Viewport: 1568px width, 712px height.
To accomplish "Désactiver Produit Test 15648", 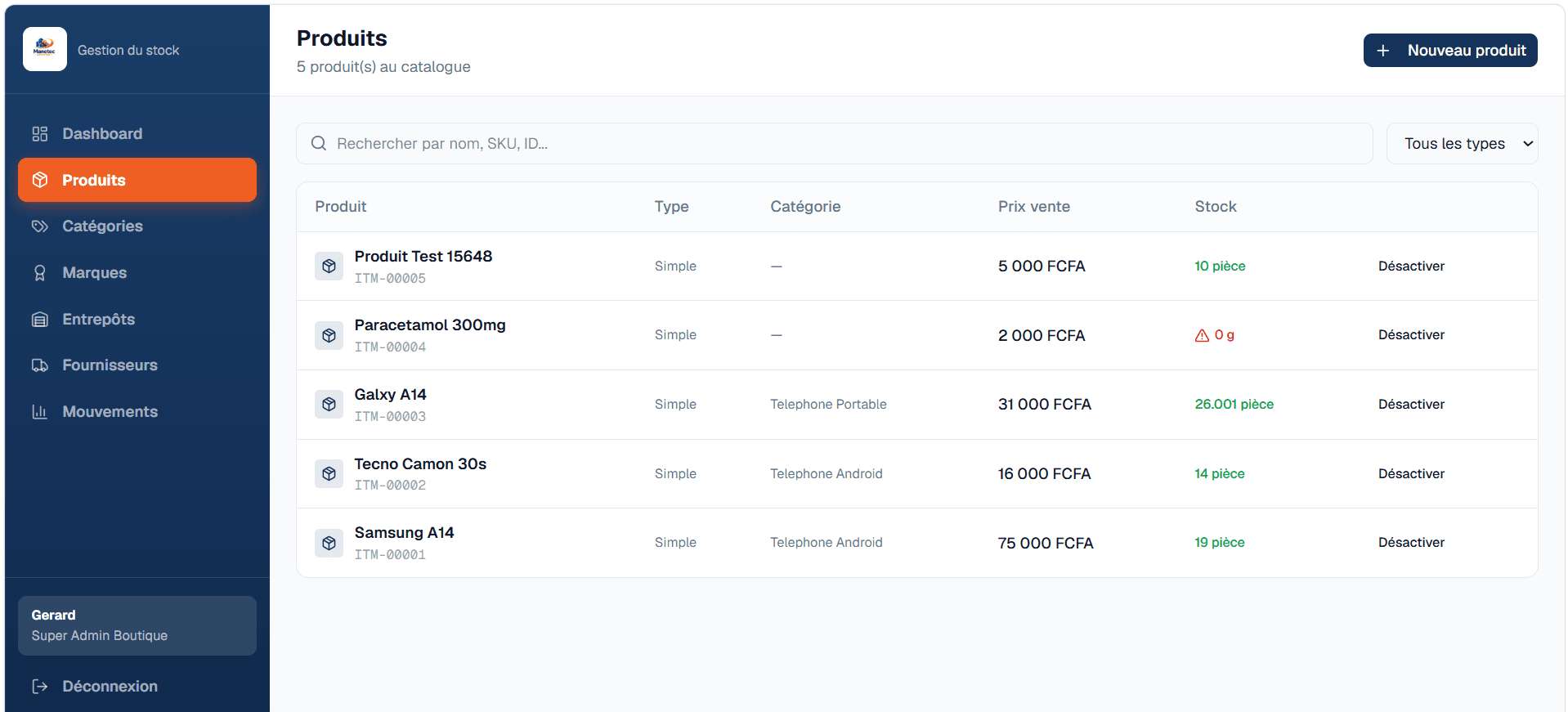I will [1411, 266].
